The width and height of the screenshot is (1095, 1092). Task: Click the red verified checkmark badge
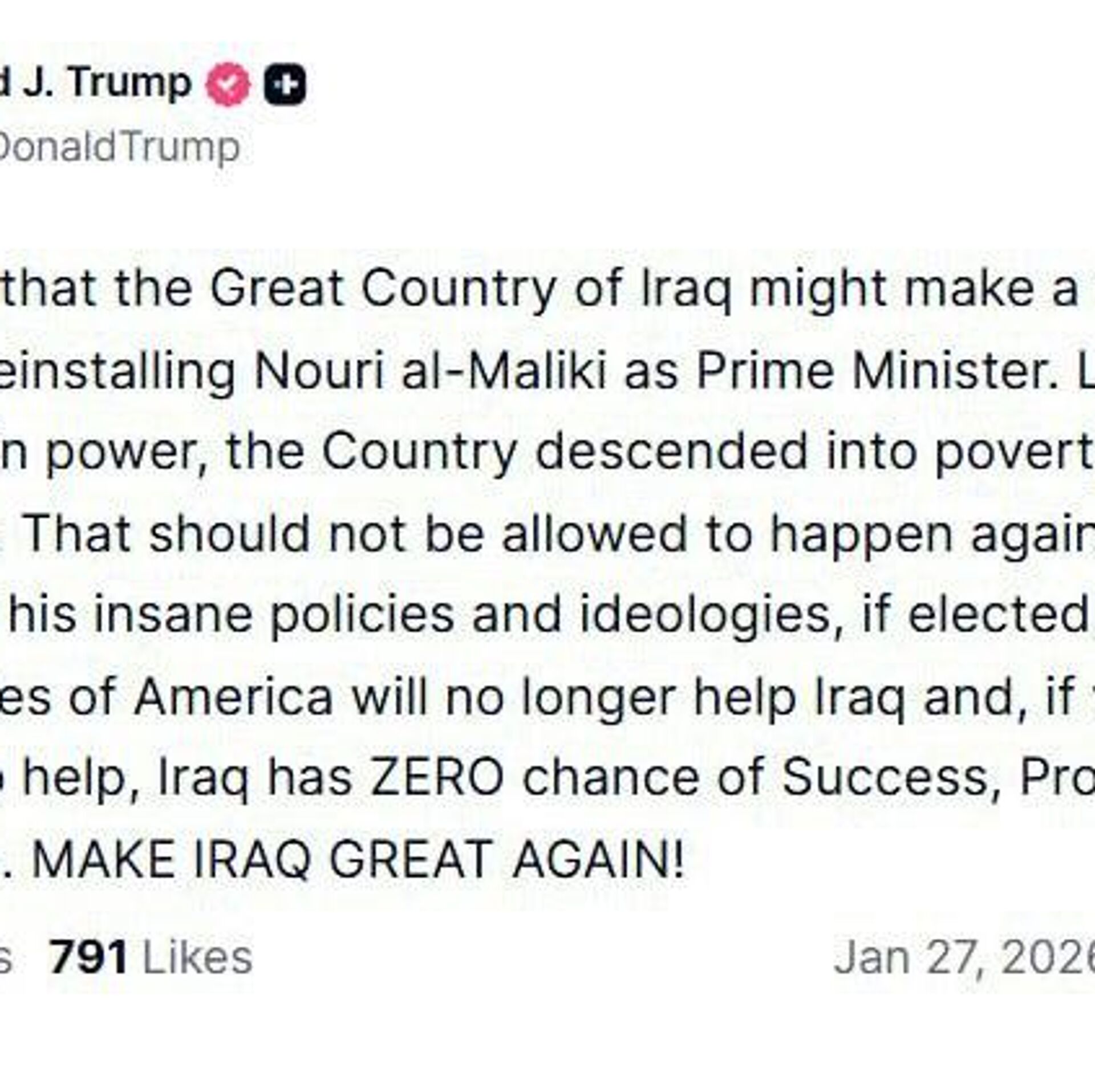coord(228,84)
